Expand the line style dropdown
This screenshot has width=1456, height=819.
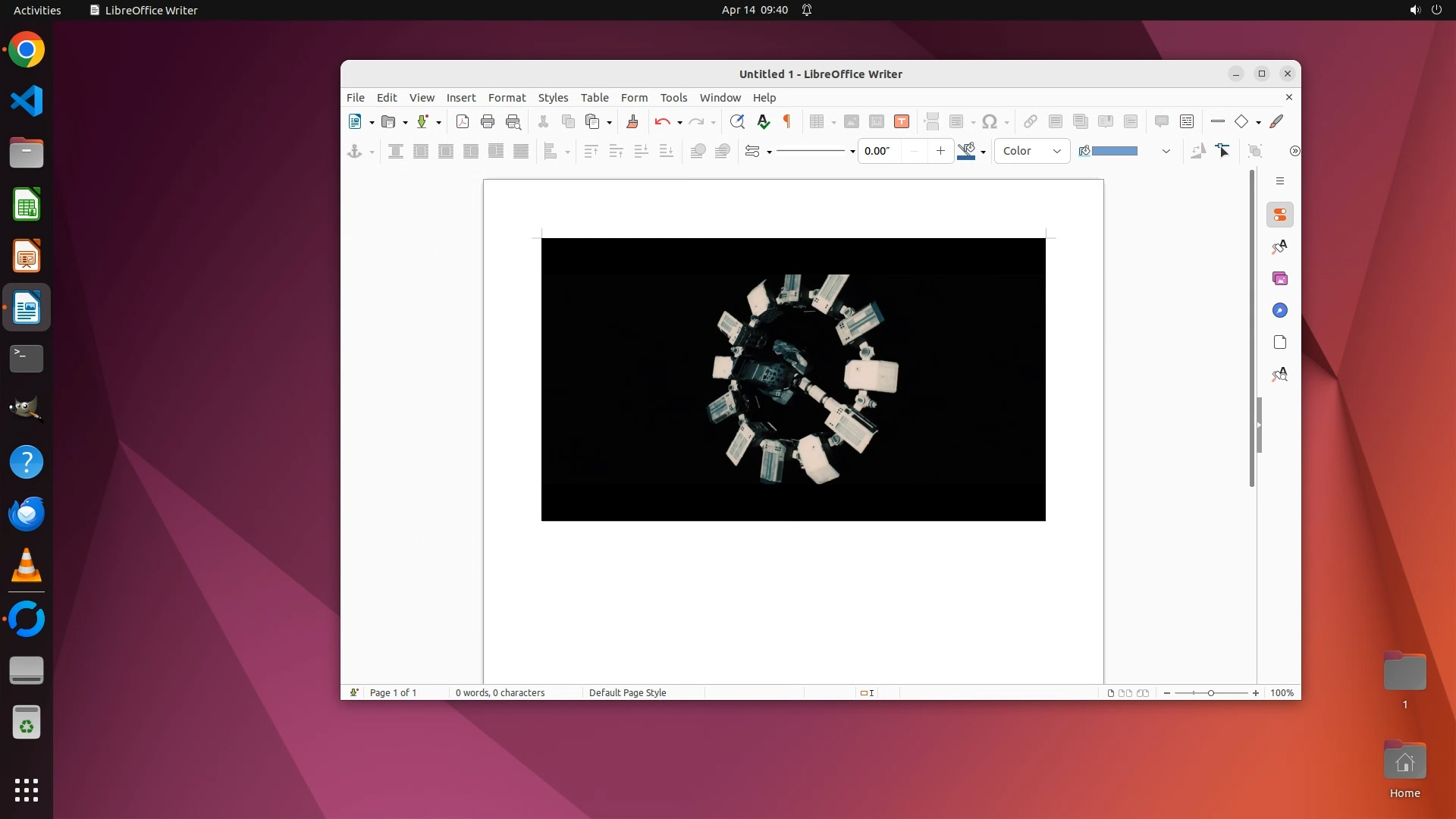tap(852, 152)
